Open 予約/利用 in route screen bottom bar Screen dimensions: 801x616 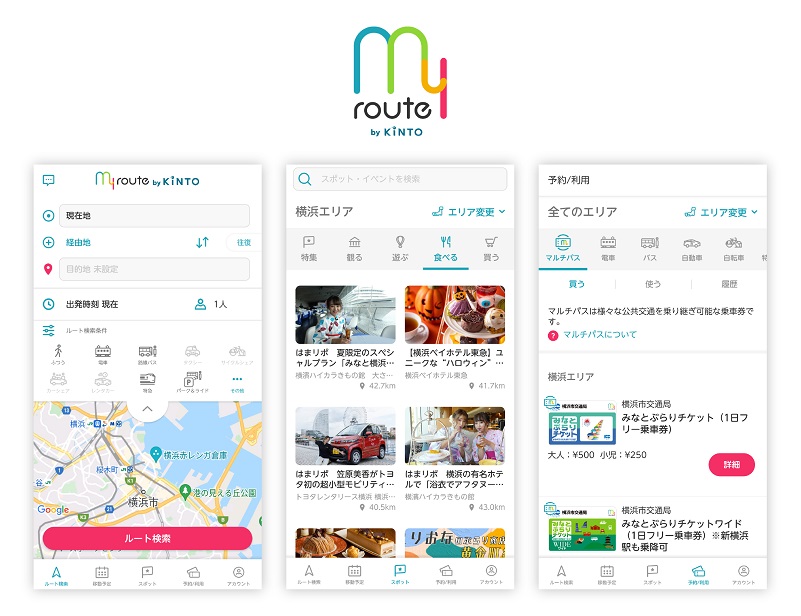click(193, 576)
